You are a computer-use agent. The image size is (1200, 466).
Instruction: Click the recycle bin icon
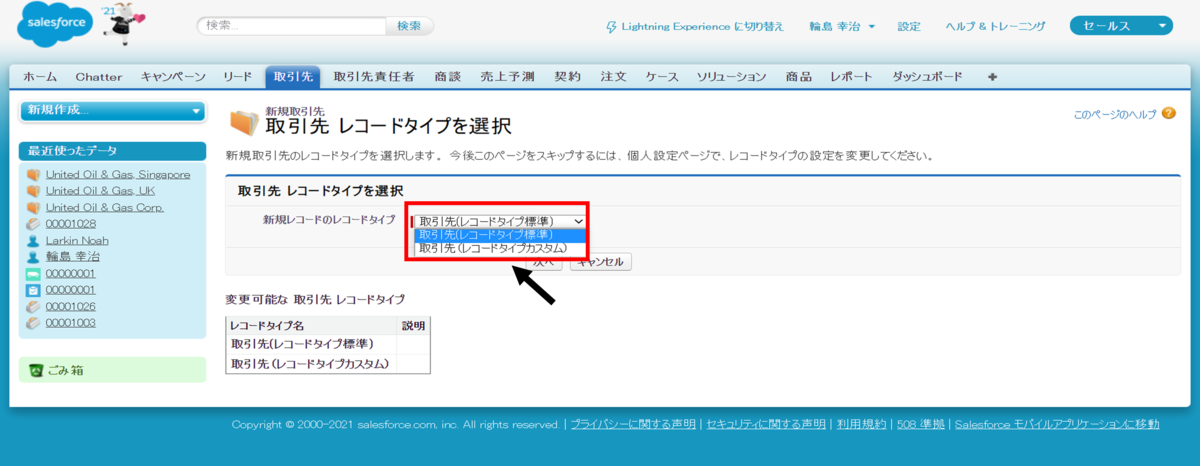point(36,370)
